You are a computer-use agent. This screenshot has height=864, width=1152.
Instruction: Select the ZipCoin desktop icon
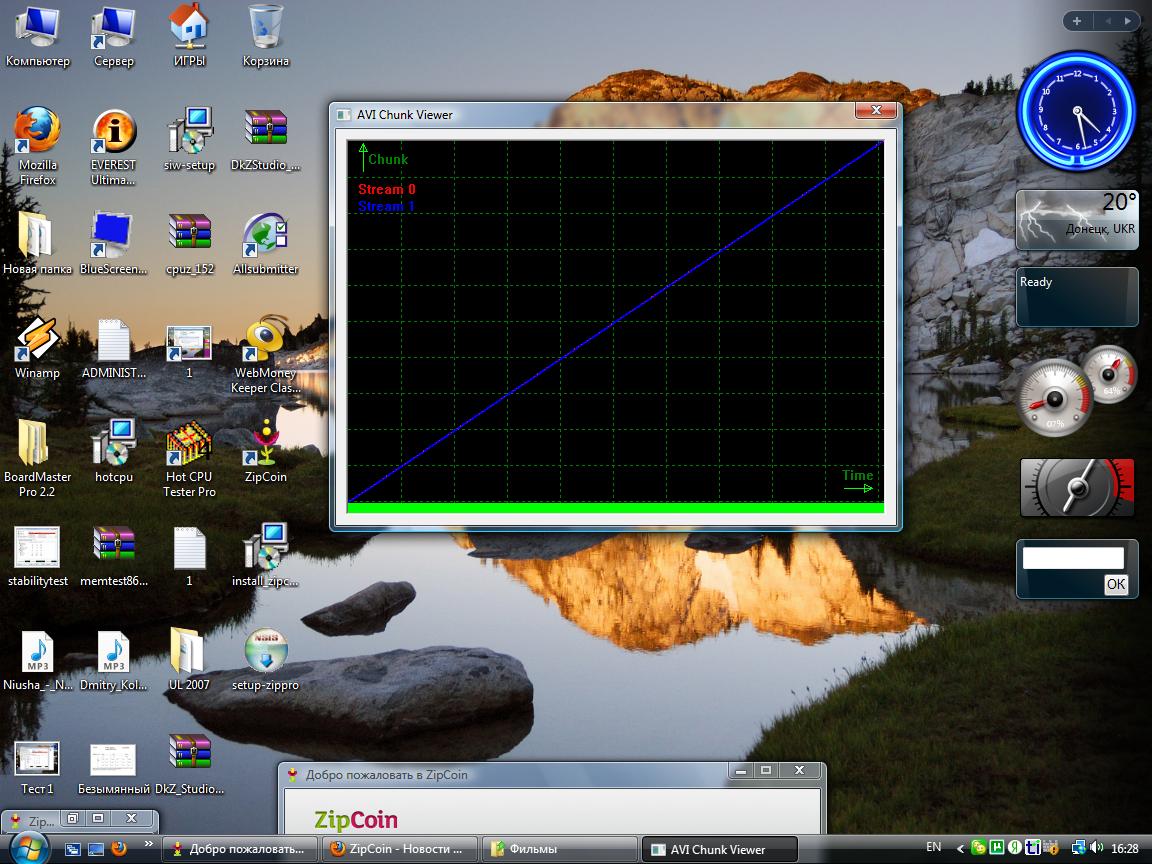pyautogui.click(x=265, y=444)
